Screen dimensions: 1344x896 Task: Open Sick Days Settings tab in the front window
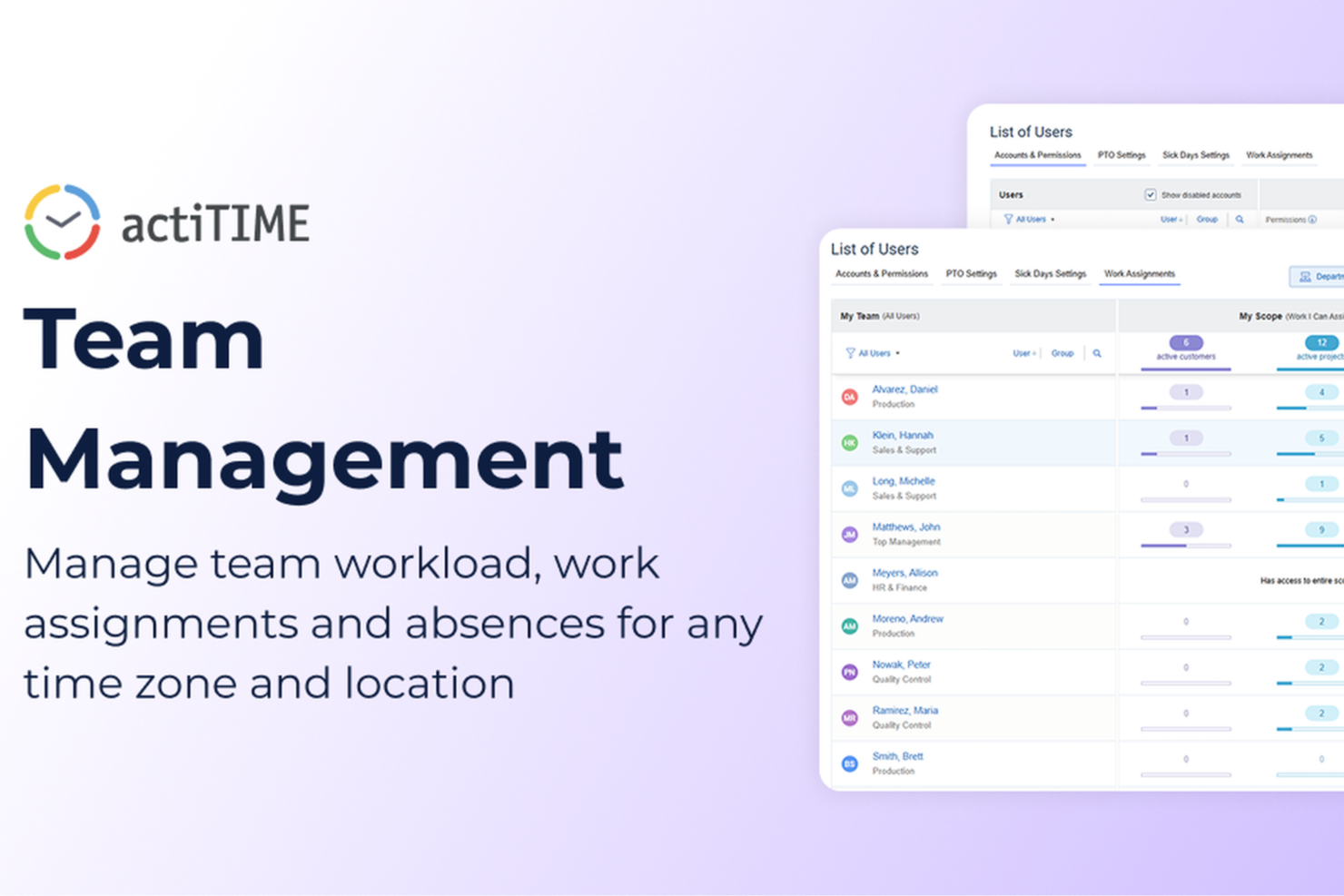(1050, 274)
